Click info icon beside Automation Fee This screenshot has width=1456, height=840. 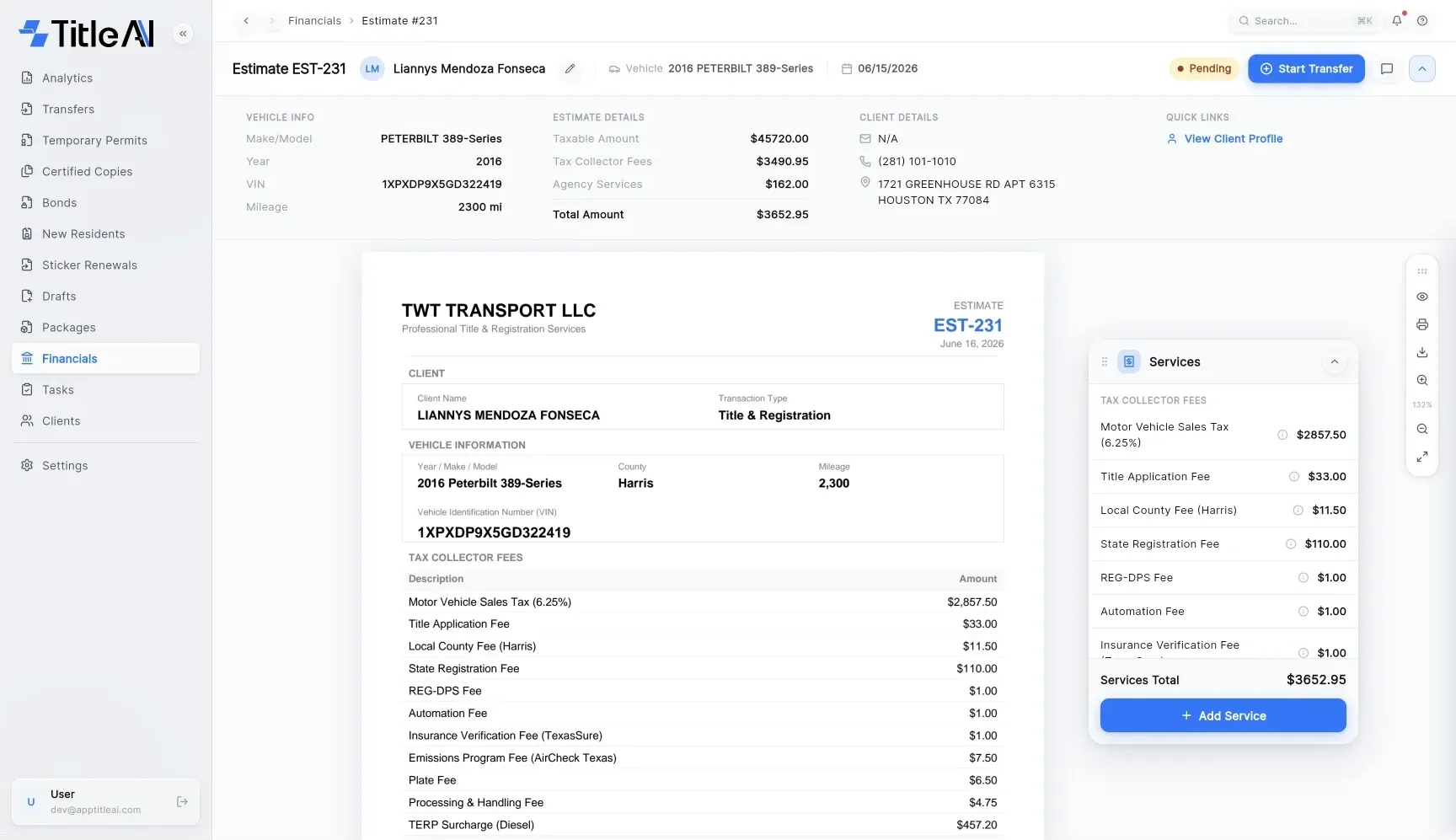[1303, 612]
